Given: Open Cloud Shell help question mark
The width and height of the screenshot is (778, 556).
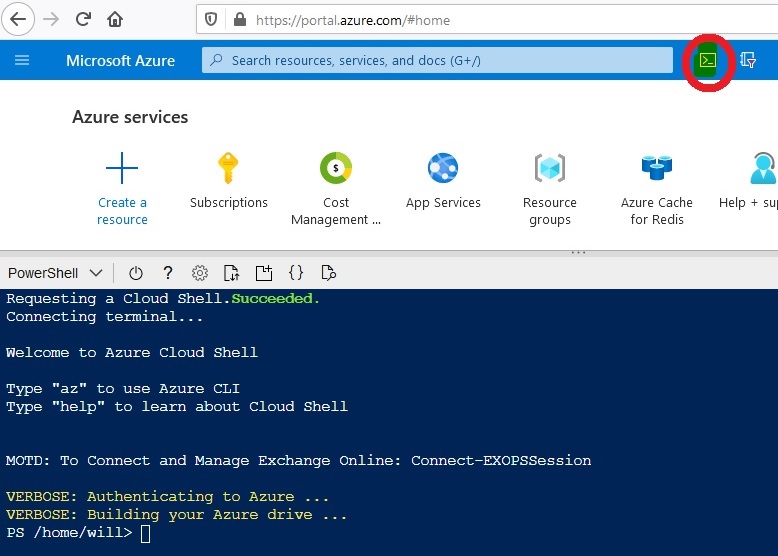Looking at the screenshot, I should [x=168, y=273].
